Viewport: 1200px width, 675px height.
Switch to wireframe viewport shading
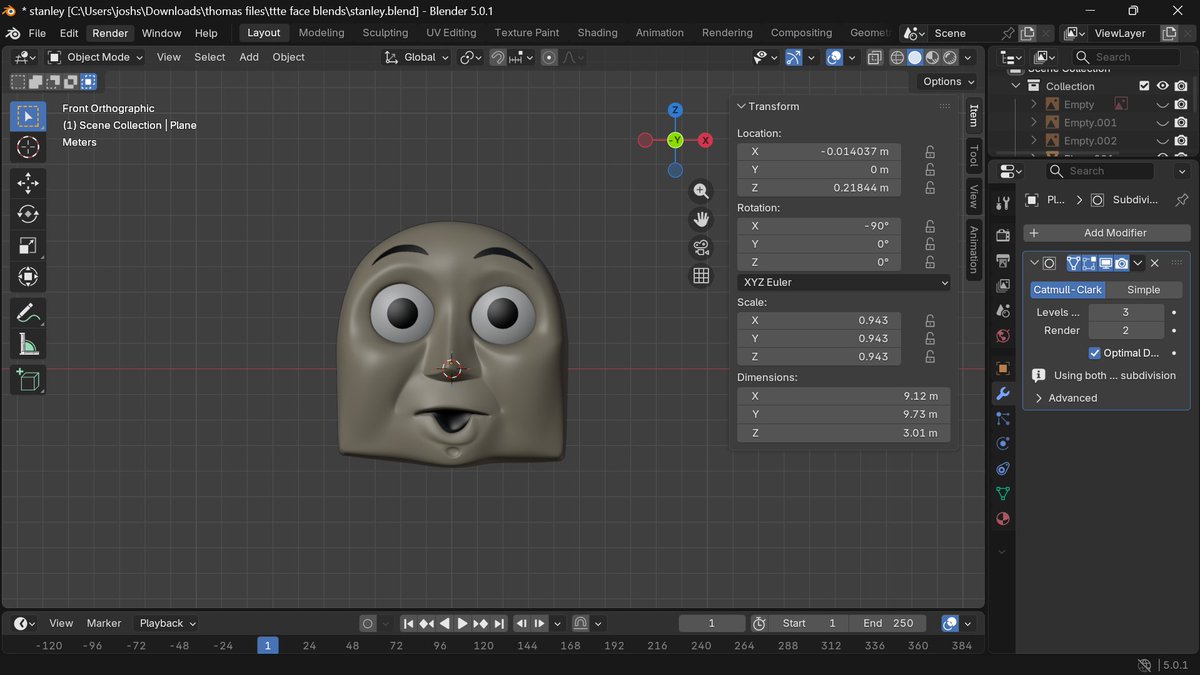click(897, 58)
